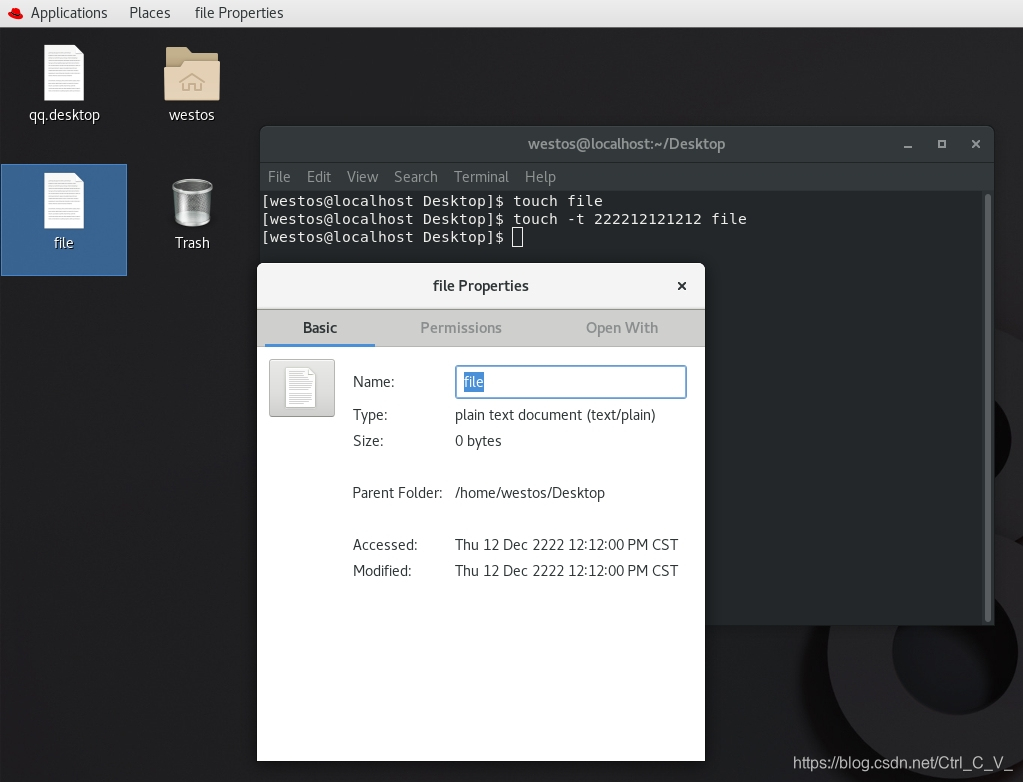Screen dimensions: 1023x782
Task: Click the Accessed timestamp value
Action: 566,545
